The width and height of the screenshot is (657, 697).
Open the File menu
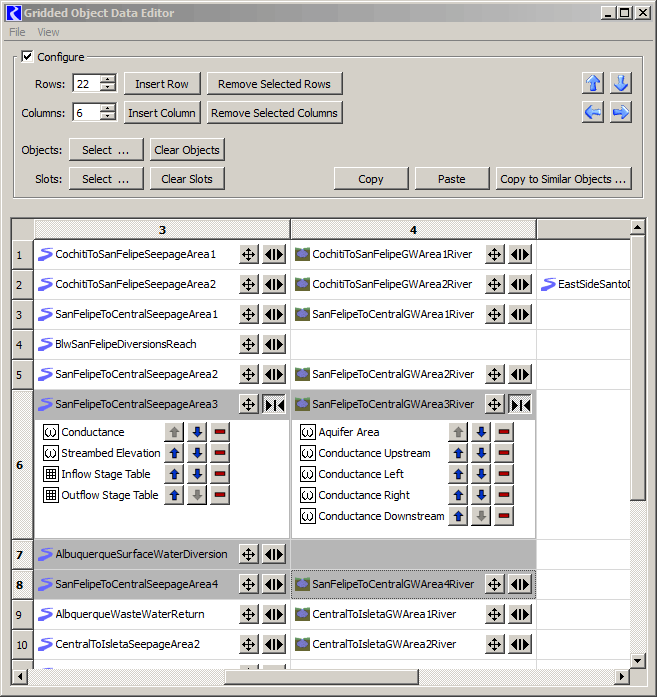(x=17, y=32)
